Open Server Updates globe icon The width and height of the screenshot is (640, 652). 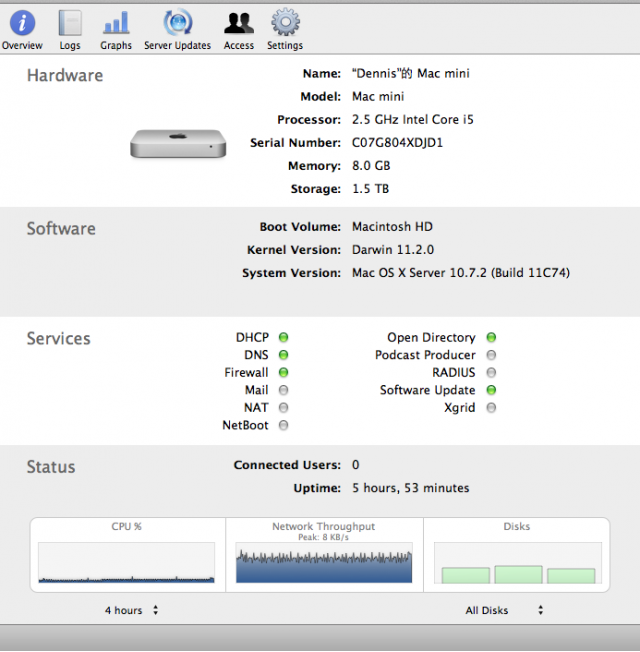click(178, 23)
